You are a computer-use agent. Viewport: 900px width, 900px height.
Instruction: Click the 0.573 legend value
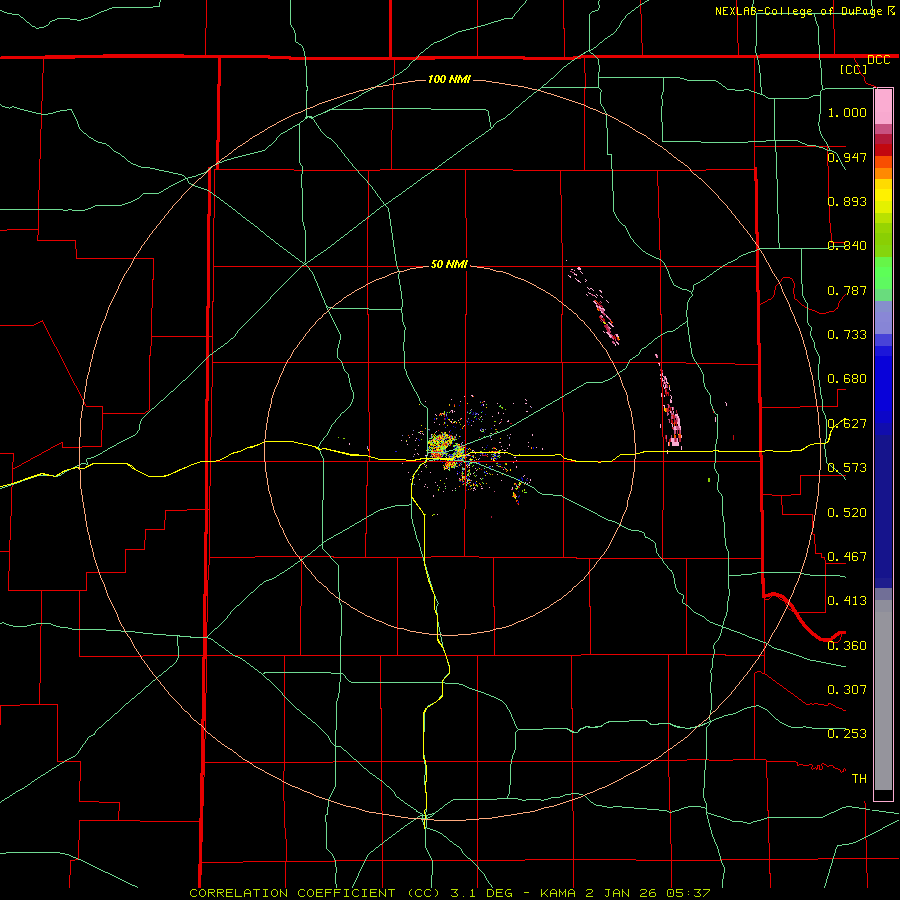point(847,468)
